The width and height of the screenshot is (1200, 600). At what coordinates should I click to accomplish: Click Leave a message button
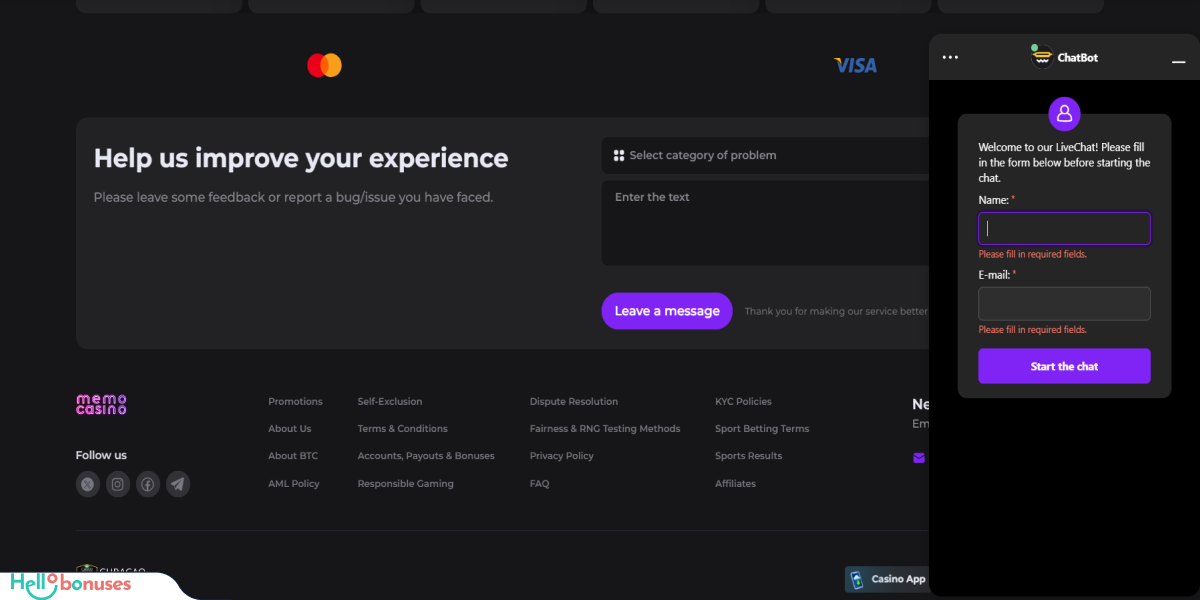(x=667, y=311)
